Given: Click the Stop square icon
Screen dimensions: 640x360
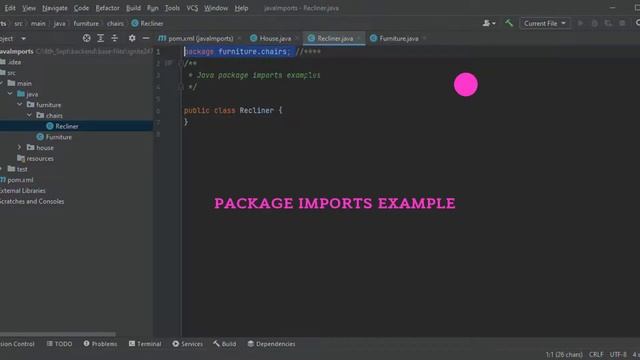Looking at the screenshot, I should pyautogui.click(x=622, y=23).
